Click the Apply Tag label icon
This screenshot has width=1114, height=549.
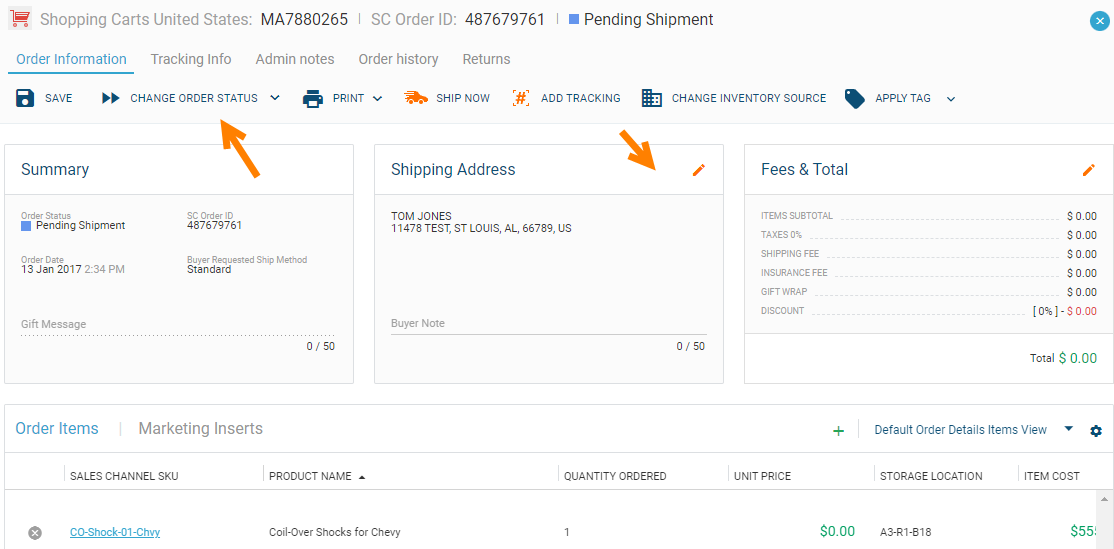(x=855, y=98)
